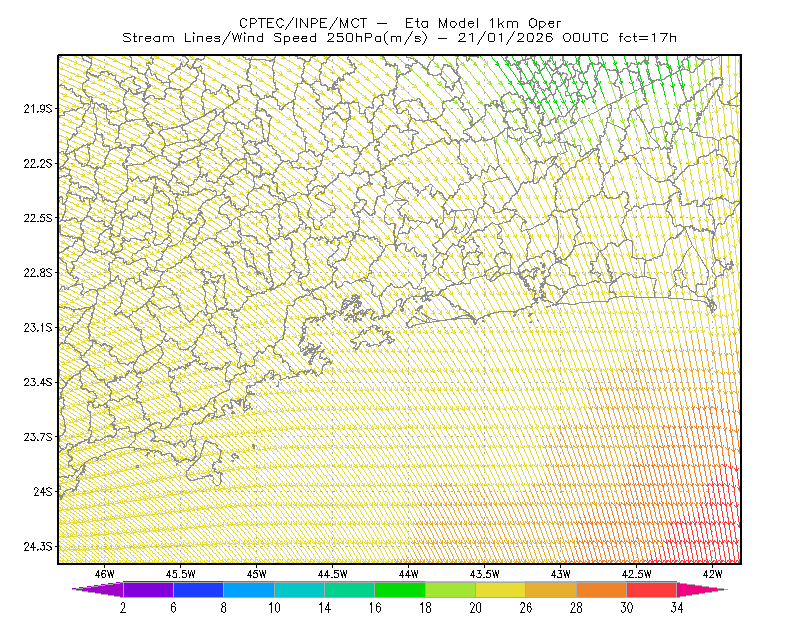Viewport: 800px width, 618px height.
Task: Click the 24.3S latitude axis label
Action: coord(38,547)
